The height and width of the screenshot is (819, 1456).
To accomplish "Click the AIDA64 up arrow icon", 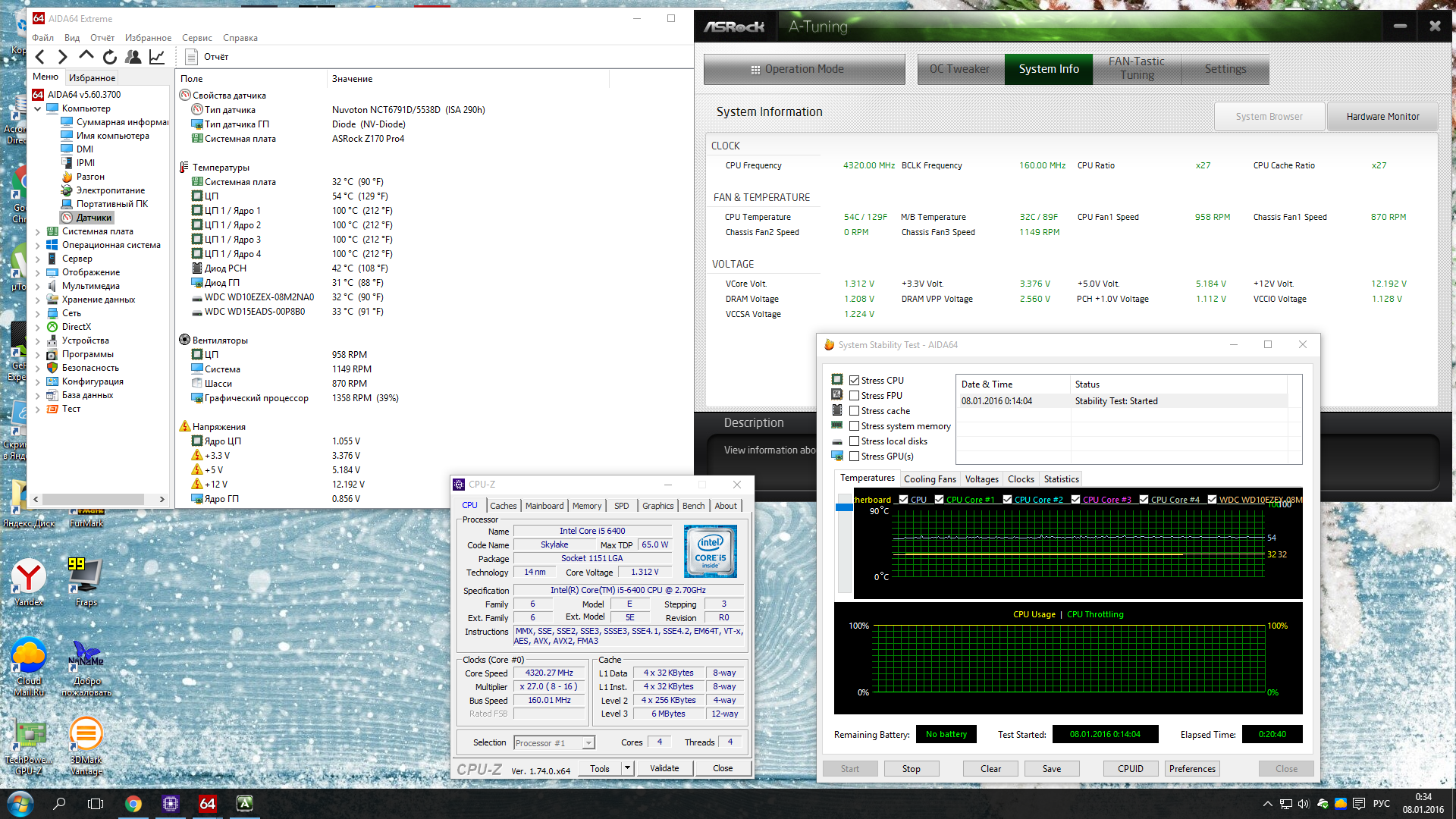I will click(86, 56).
